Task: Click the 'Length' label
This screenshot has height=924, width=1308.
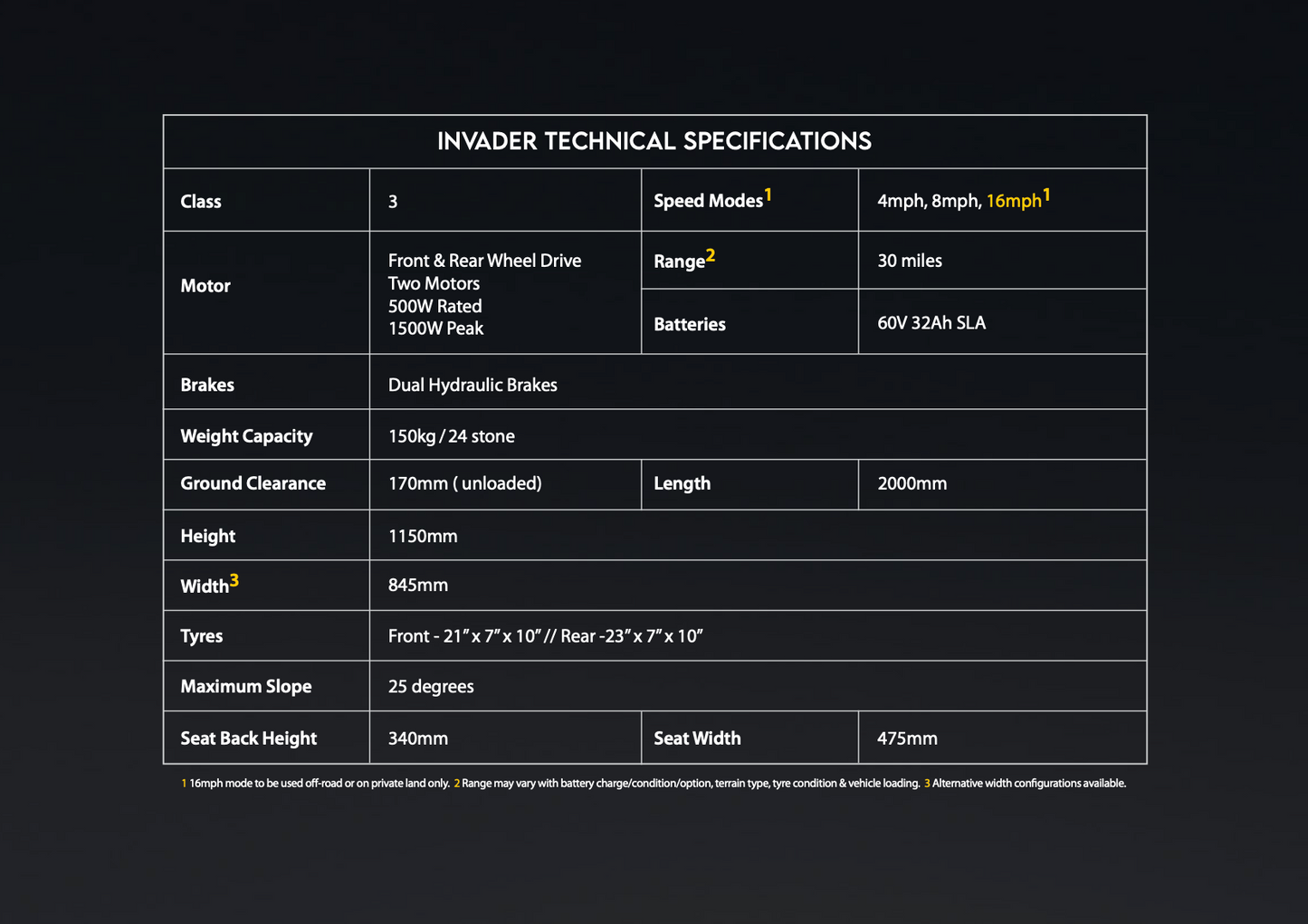Action: 682,483
